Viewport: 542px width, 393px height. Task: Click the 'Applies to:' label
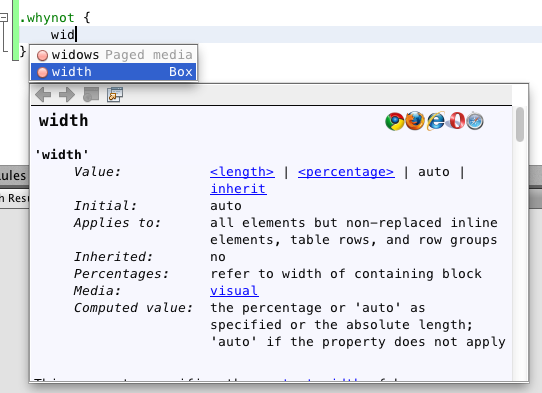tap(117, 223)
